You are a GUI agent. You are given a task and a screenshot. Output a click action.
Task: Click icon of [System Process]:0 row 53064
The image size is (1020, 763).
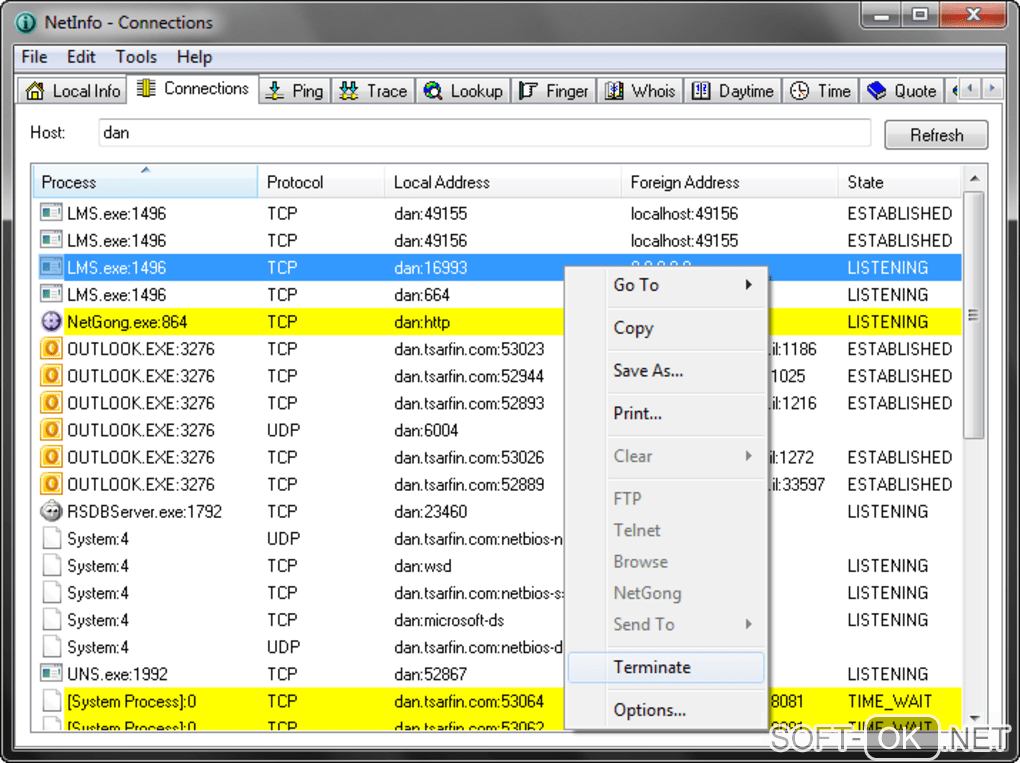(x=51, y=701)
